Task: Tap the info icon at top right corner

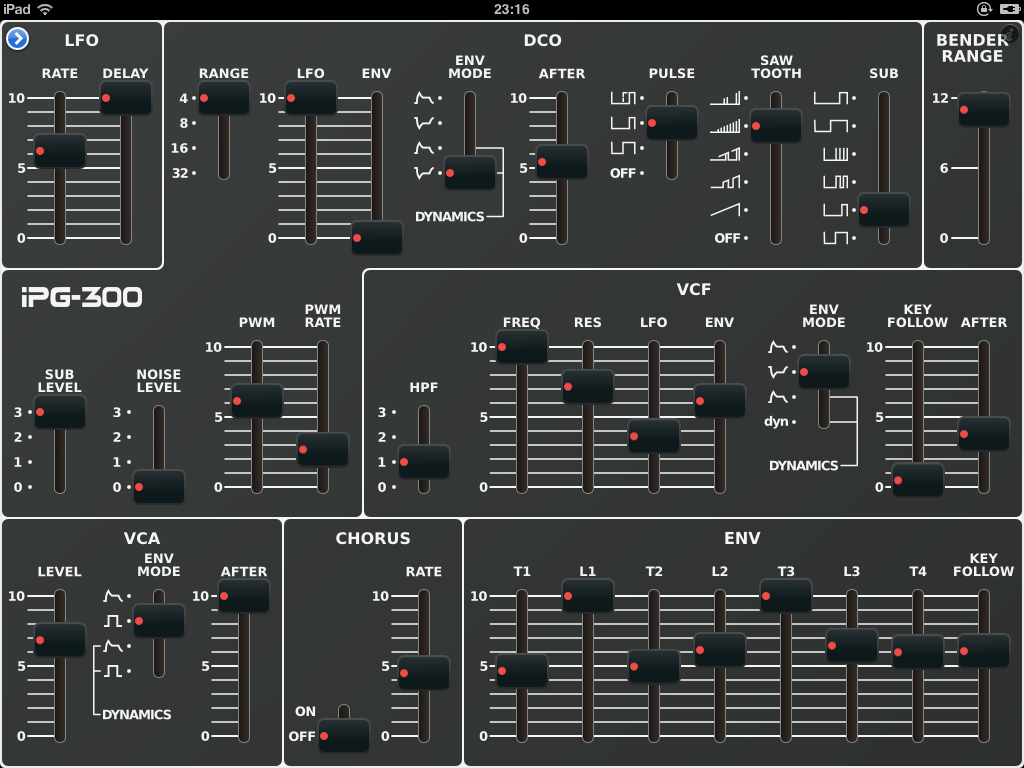Action: coord(1010,34)
